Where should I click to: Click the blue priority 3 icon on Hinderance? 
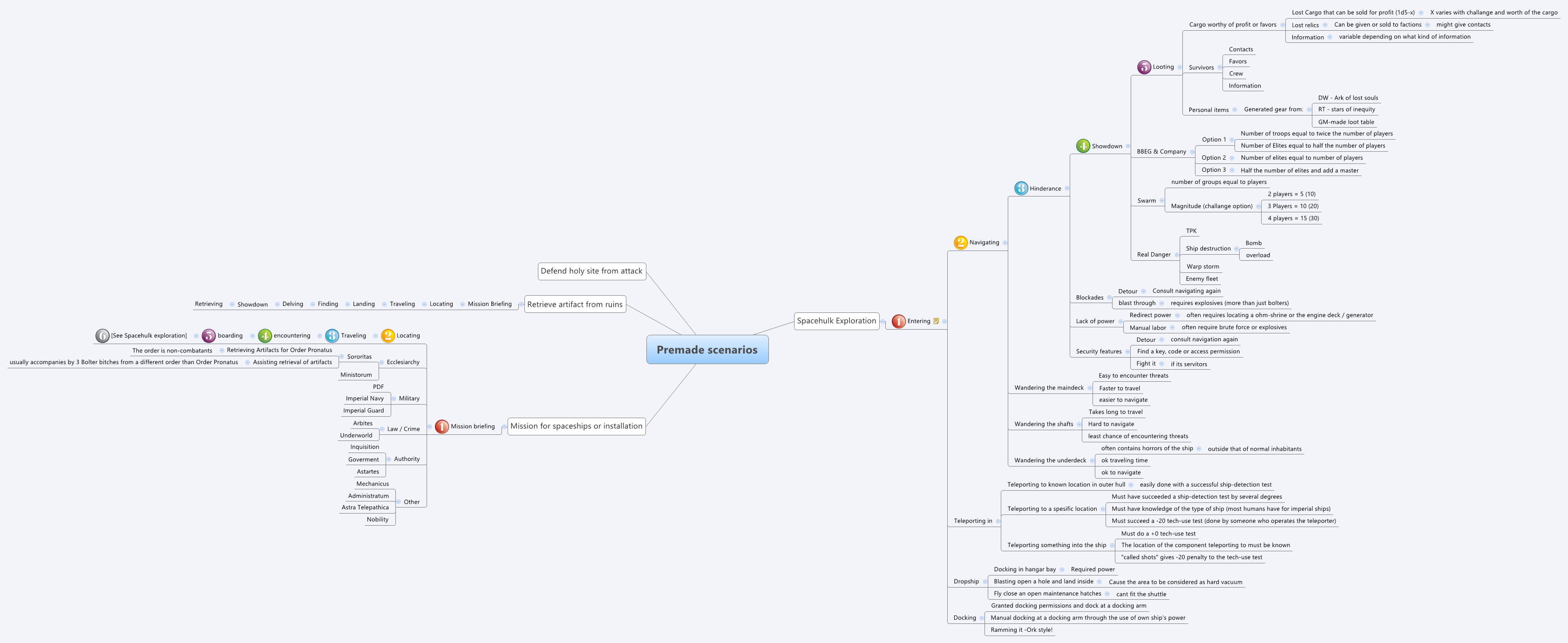pos(1020,188)
